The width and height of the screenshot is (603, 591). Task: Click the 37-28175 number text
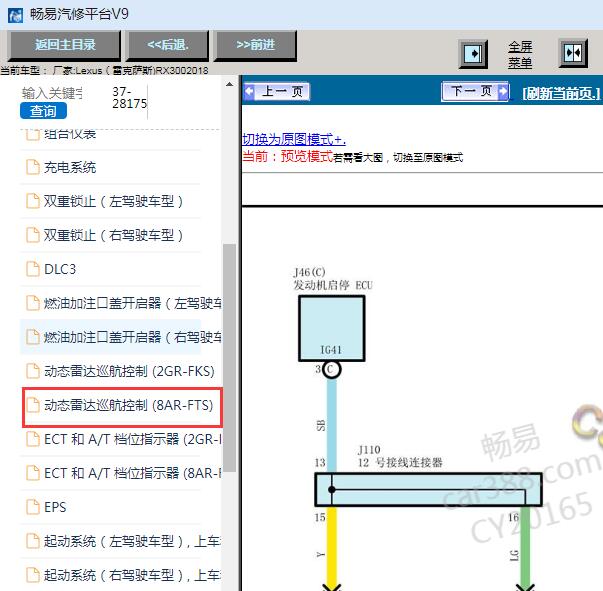(x=129, y=98)
